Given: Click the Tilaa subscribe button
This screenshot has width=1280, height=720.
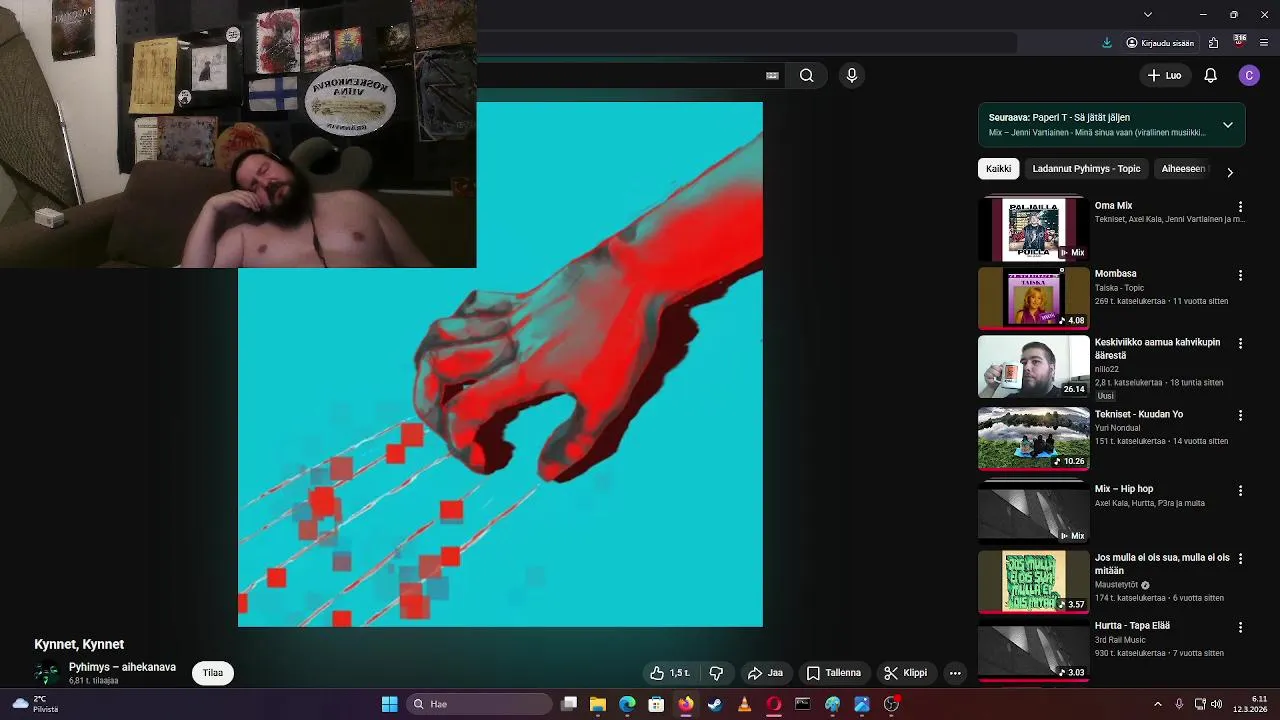Looking at the screenshot, I should point(213,673).
